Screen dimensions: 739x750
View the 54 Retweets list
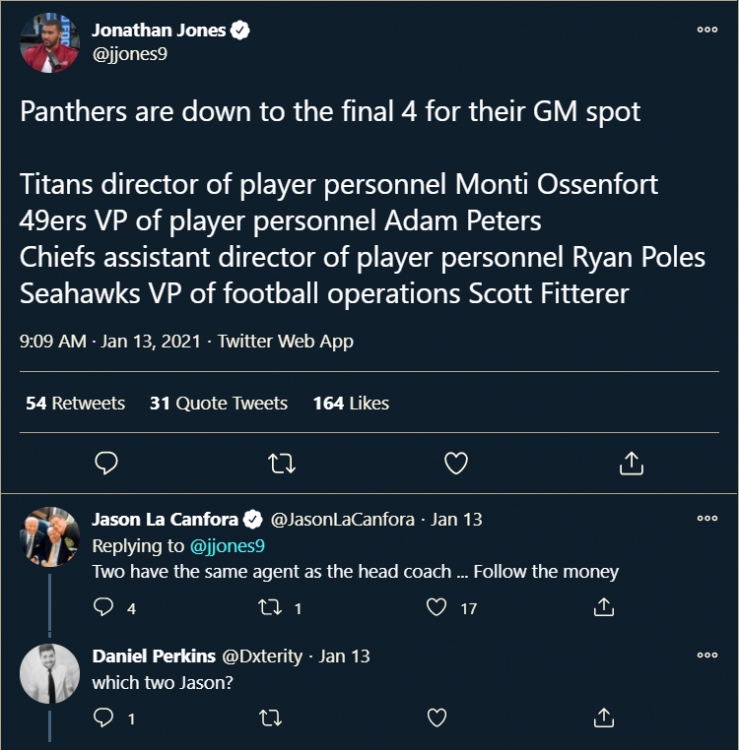coord(76,403)
